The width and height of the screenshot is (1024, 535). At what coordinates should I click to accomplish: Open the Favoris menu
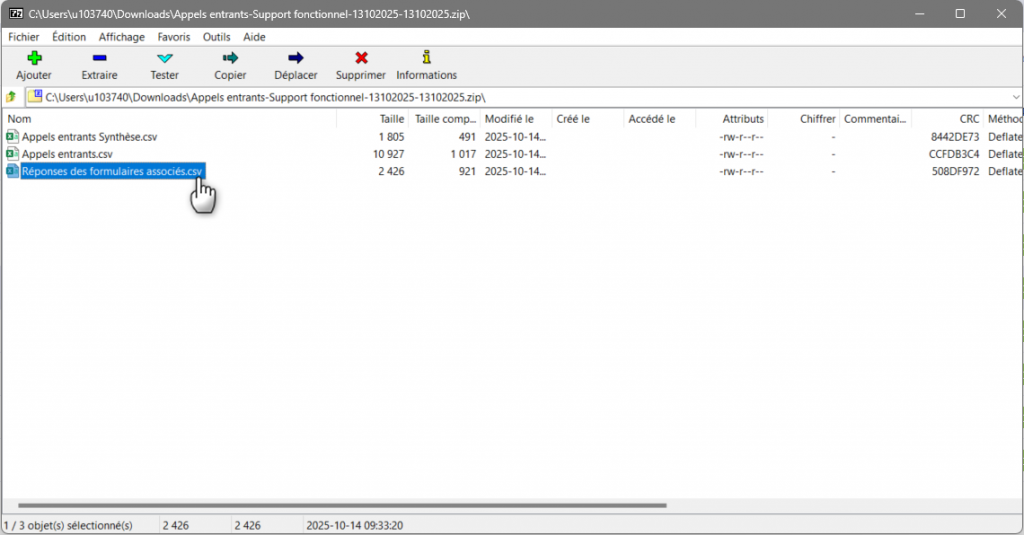click(173, 37)
